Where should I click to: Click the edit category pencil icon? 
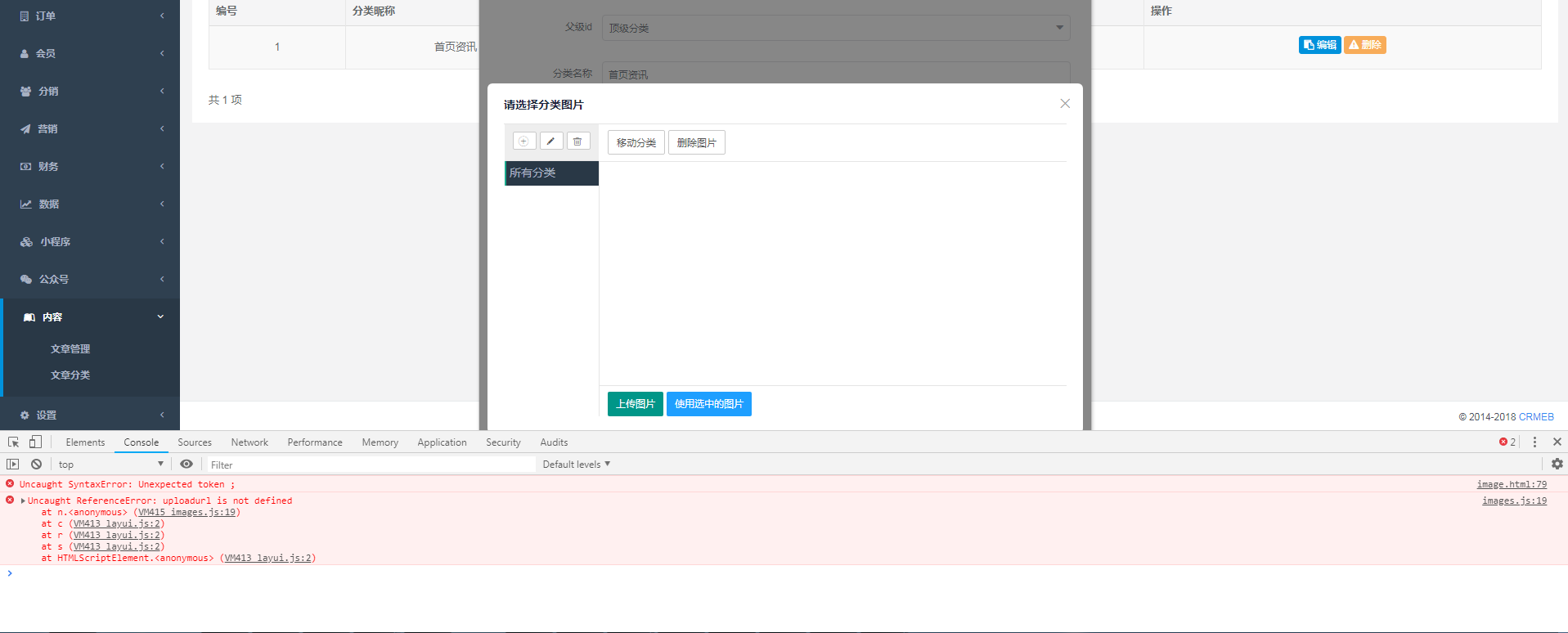(x=551, y=141)
